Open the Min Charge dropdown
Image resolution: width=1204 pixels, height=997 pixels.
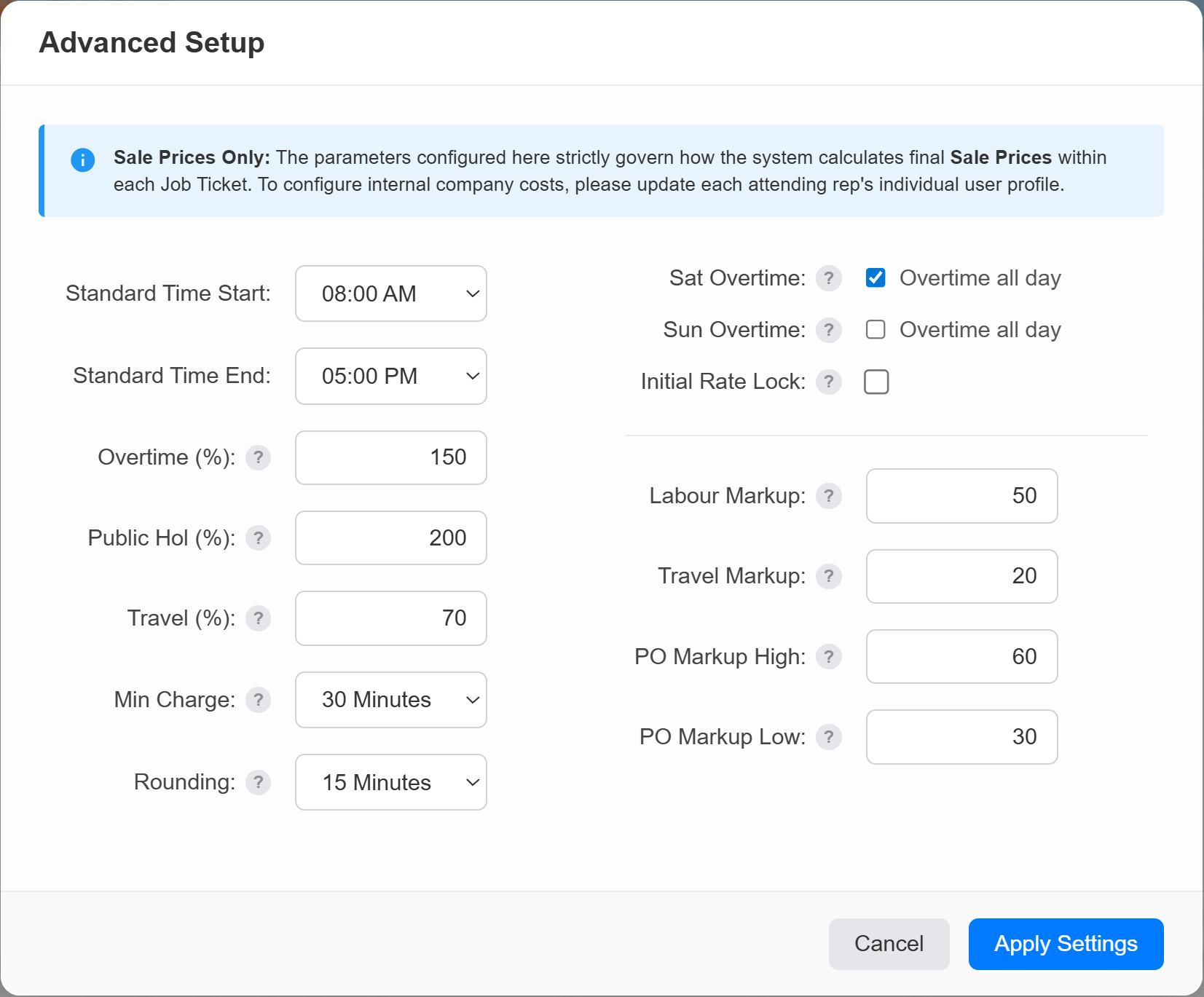[x=390, y=700]
